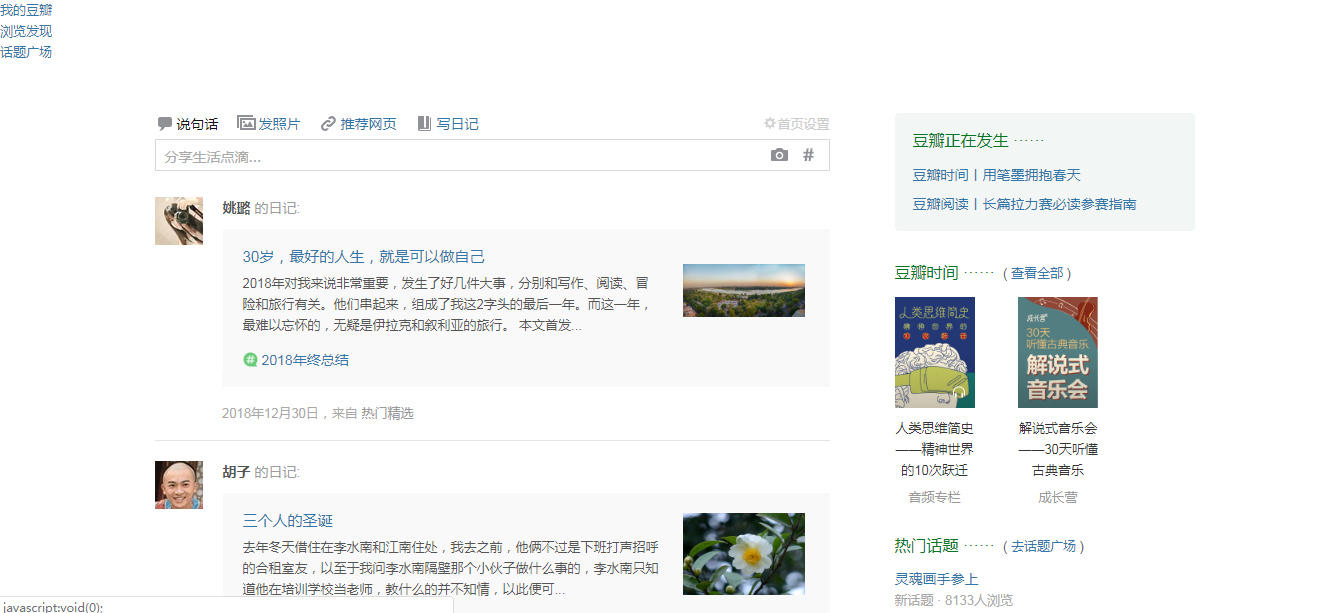Screen dimensions: 1325x613
Task: Click the 热门精选 source link
Action: coord(387,413)
